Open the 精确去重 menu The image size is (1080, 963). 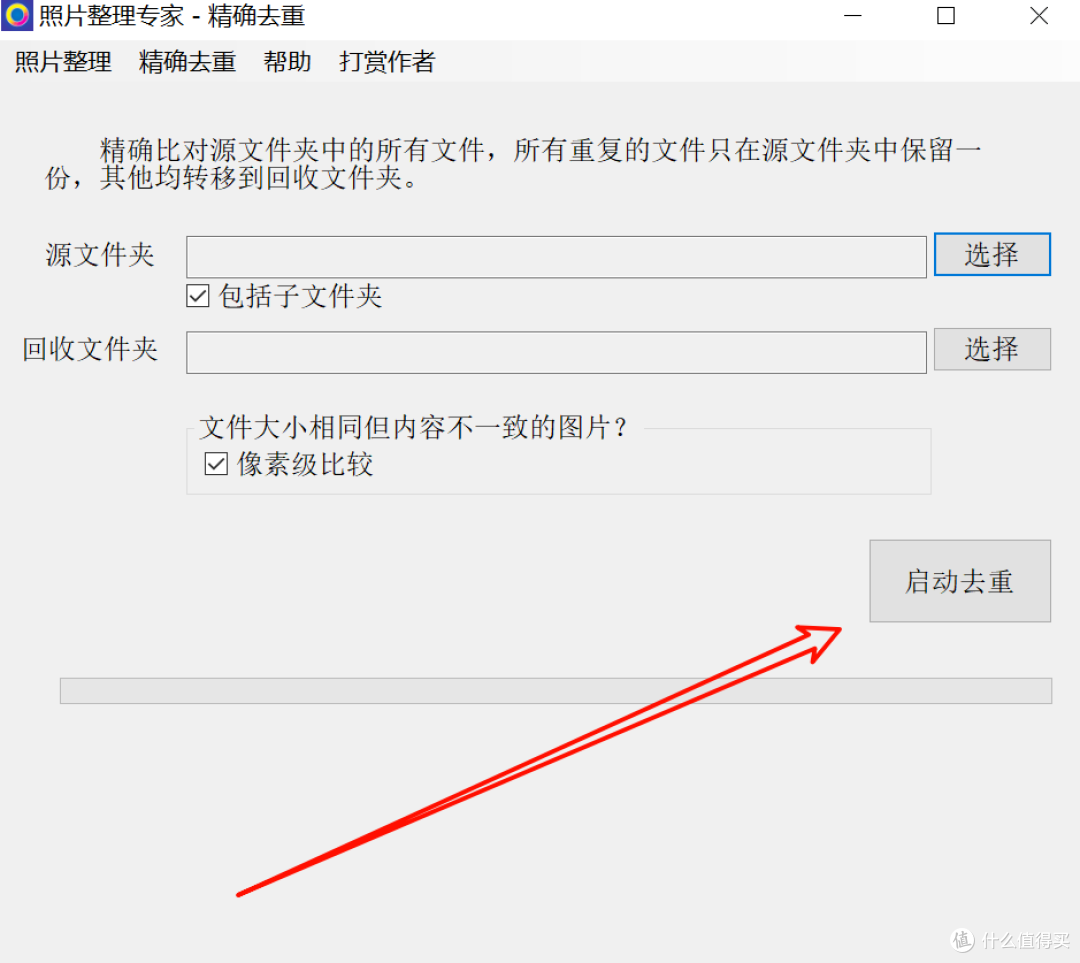pyautogui.click(x=187, y=62)
